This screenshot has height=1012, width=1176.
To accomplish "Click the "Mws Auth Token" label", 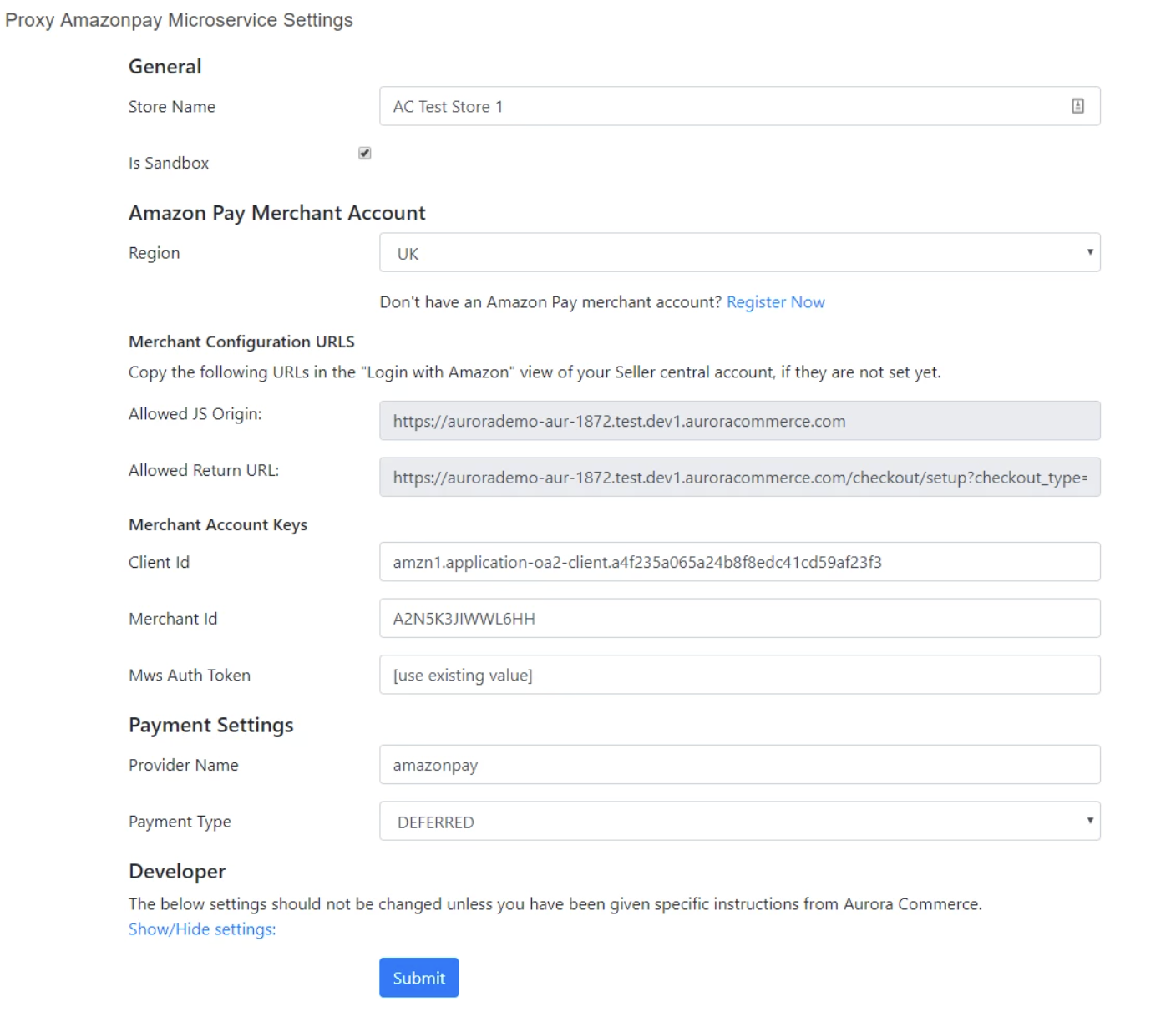I will (190, 675).
